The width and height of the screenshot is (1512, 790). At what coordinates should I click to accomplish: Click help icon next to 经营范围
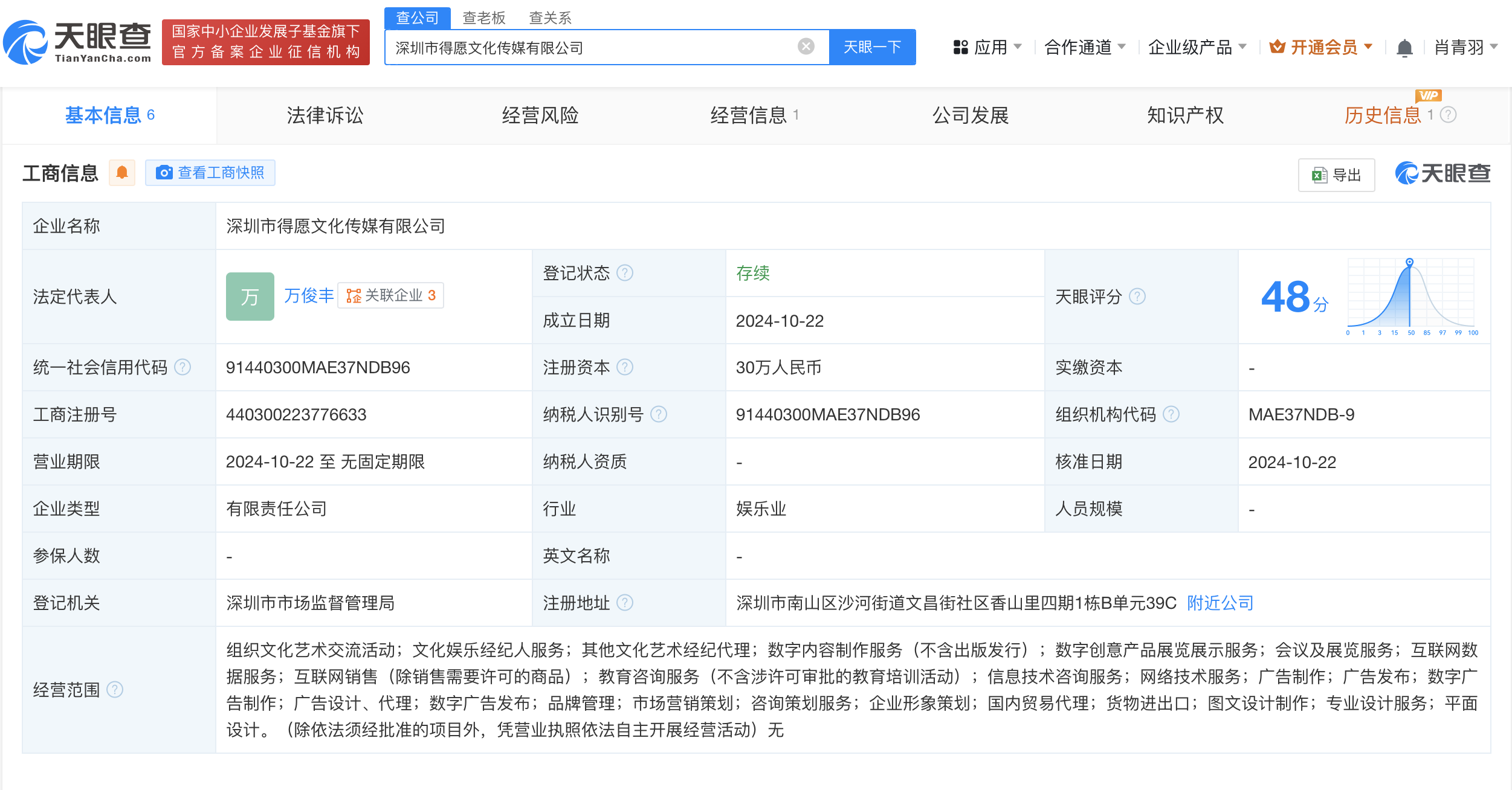click(115, 690)
